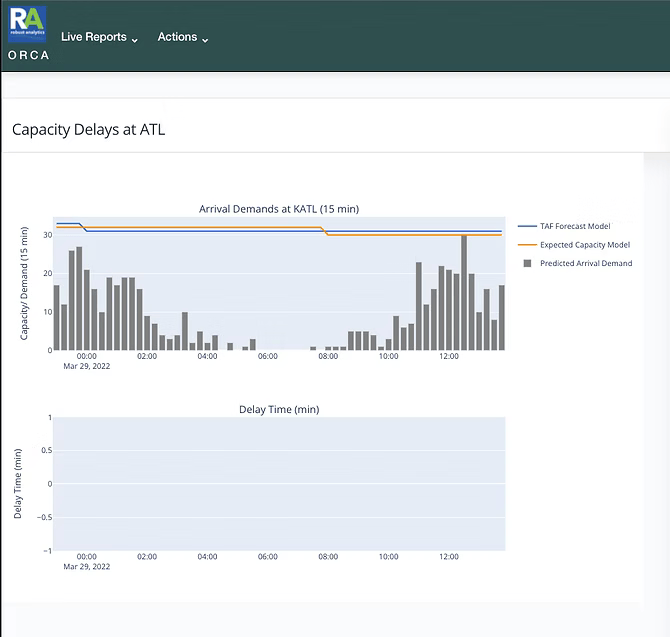
Task: Click the Capacity Delays at ATL heading
Action: [88, 130]
